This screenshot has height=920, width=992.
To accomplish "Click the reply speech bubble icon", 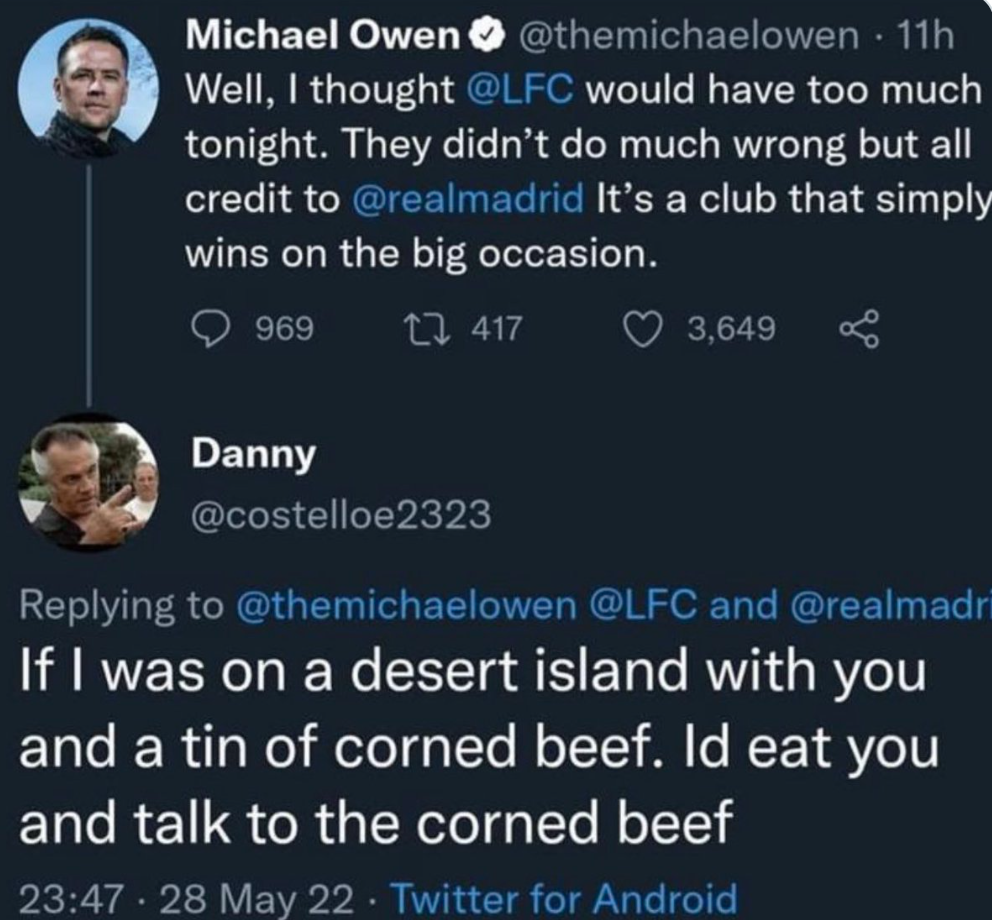I will 207,328.
